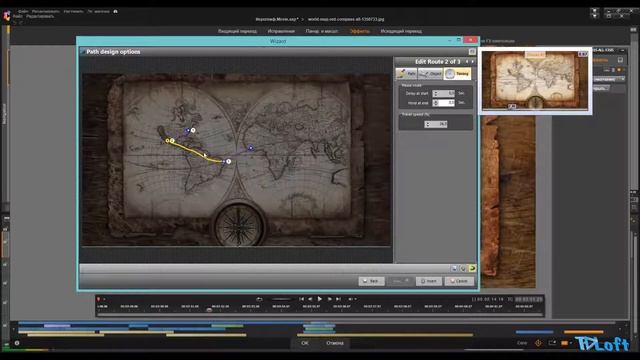Image resolution: width=640 pixels, height=360 pixels.
Task: Switch to the Object tab in route editor
Action: (430, 73)
